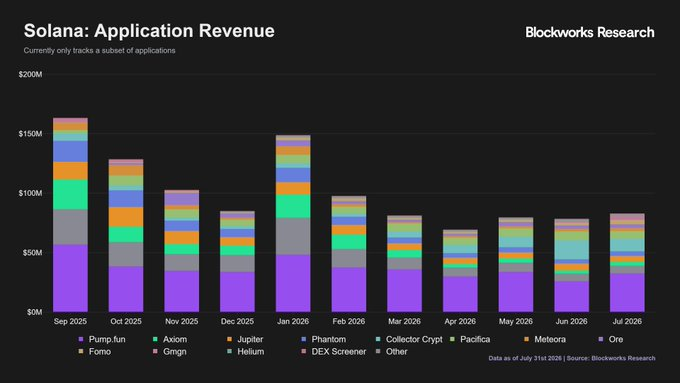Image resolution: width=680 pixels, height=383 pixels.
Task: Click the Jul 2026 axis label
Action: click(627, 321)
